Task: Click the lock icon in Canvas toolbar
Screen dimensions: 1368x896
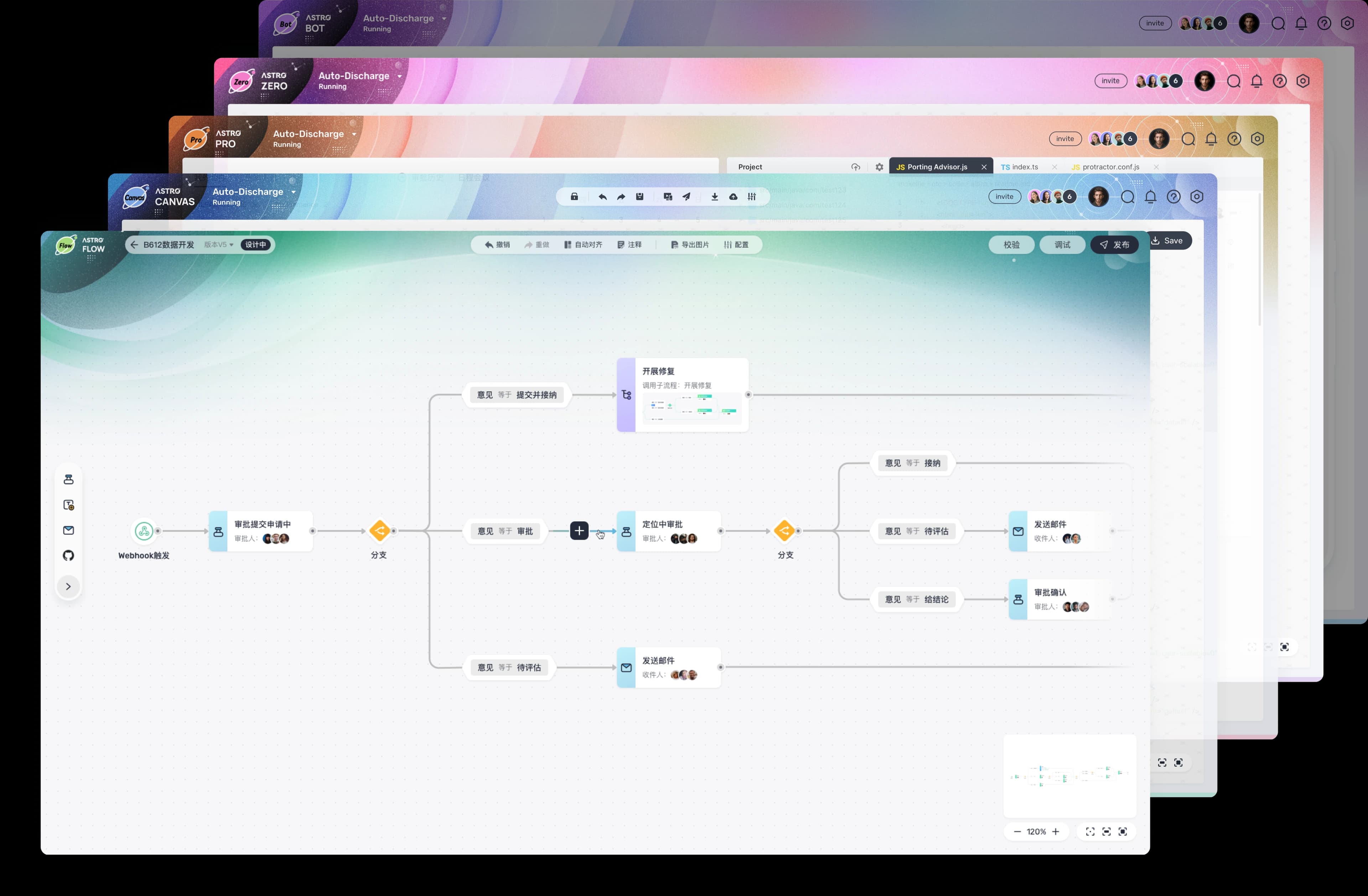Action: [574, 197]
